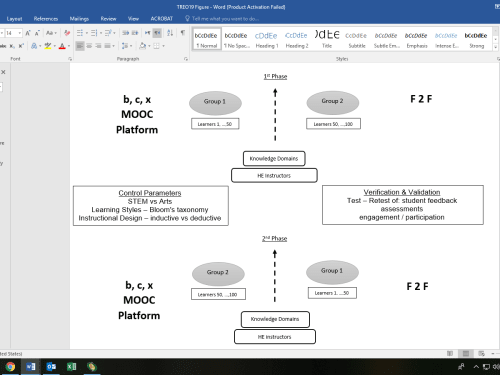Screen dimensions: 500x375
Task: Close the left navigation pane
Action: (x=3, y=72)
